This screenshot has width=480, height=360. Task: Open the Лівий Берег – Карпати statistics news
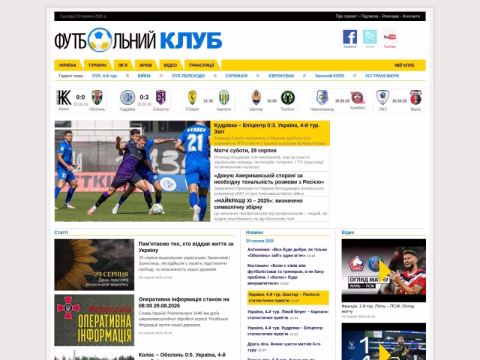pyautogui.click(x=288, y=315)
